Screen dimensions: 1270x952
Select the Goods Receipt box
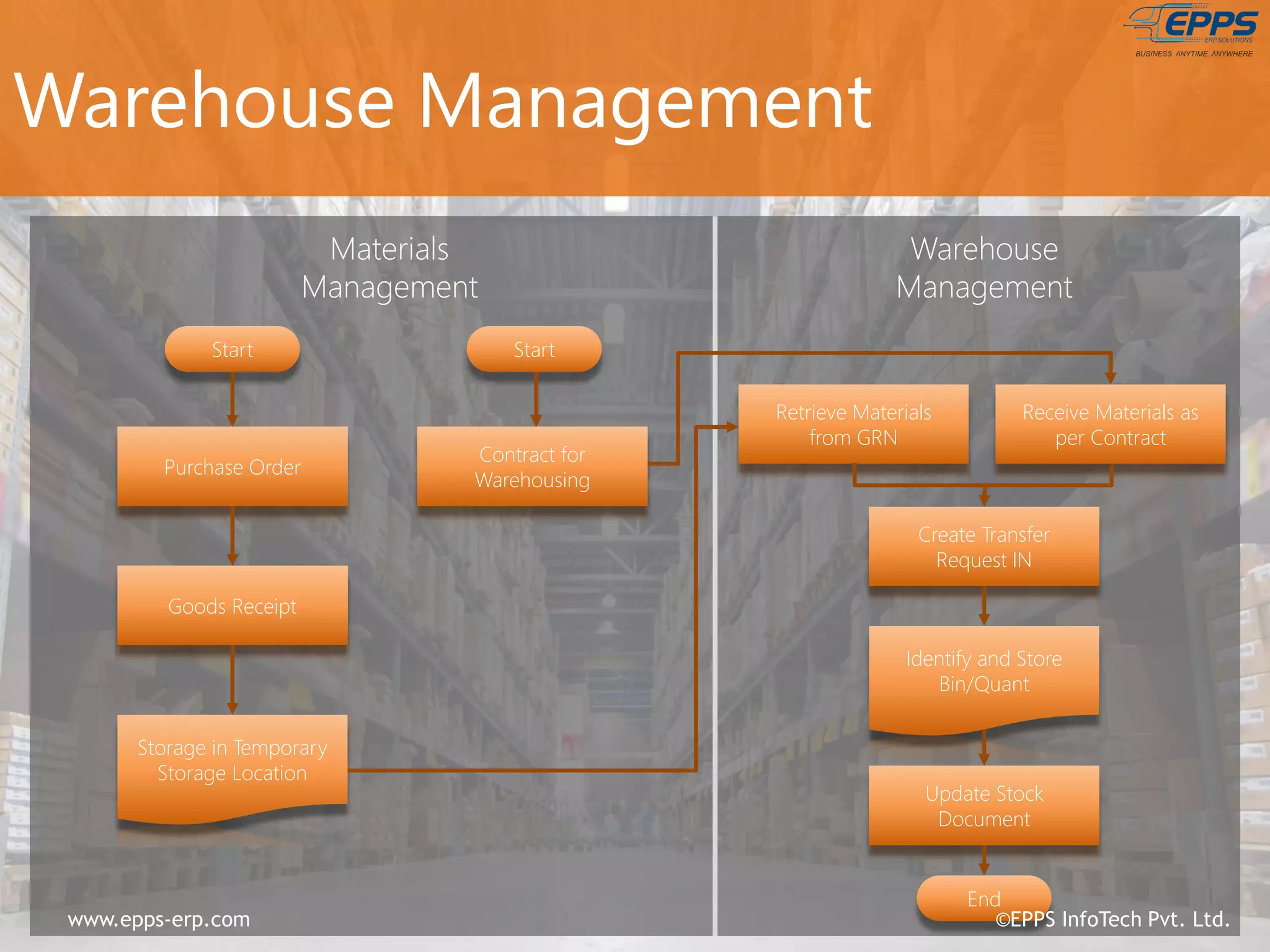pos(233,606)
